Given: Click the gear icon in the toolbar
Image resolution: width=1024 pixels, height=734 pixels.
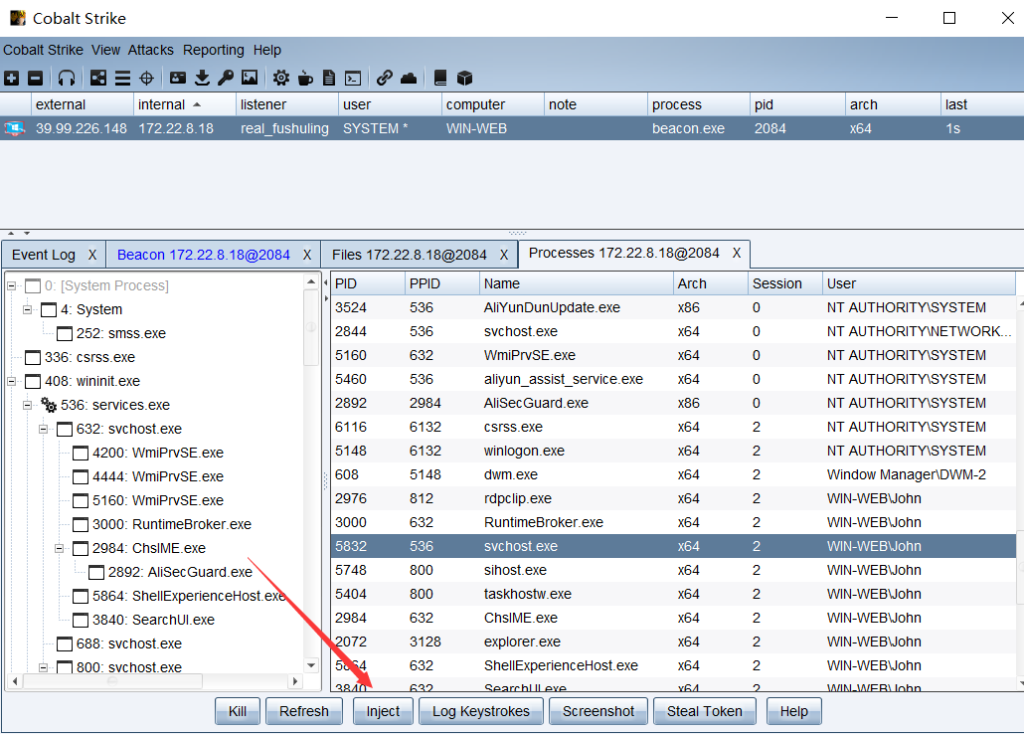Looking at the screenshot, I should pos(281,78).
